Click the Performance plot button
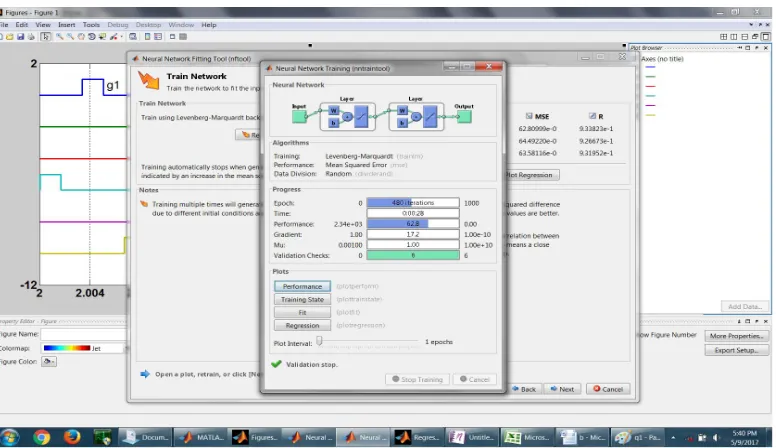The width and height of the screenshot is (776, 448). coord(302,287)
